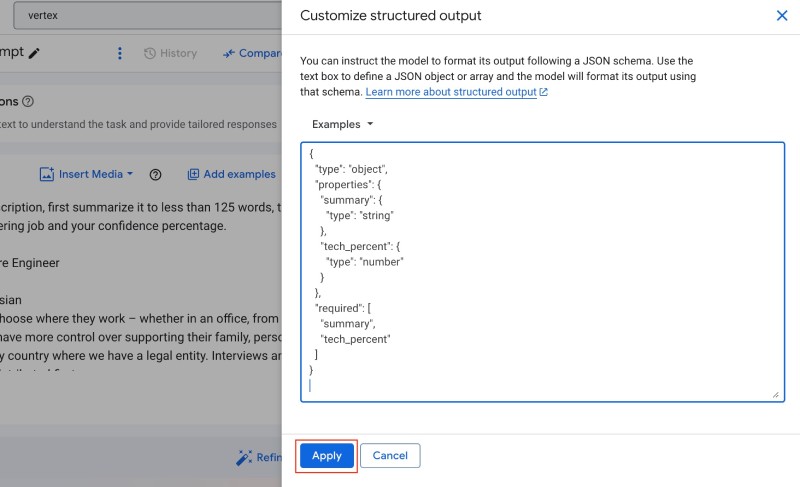Click the "type": "object" line
This screenshot has height=487, width=800.
pos(352,169)
